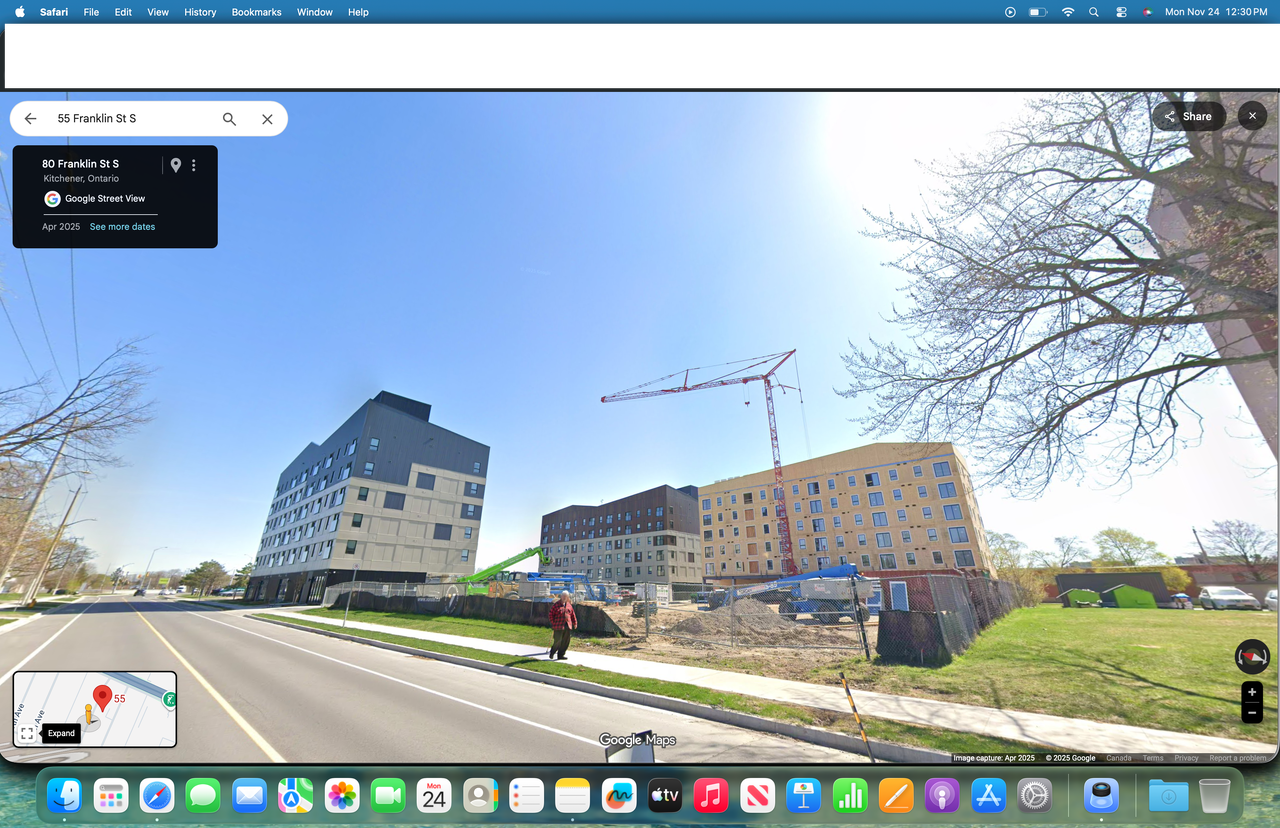
Task: Open the History menu
Action: click(200, 12)
